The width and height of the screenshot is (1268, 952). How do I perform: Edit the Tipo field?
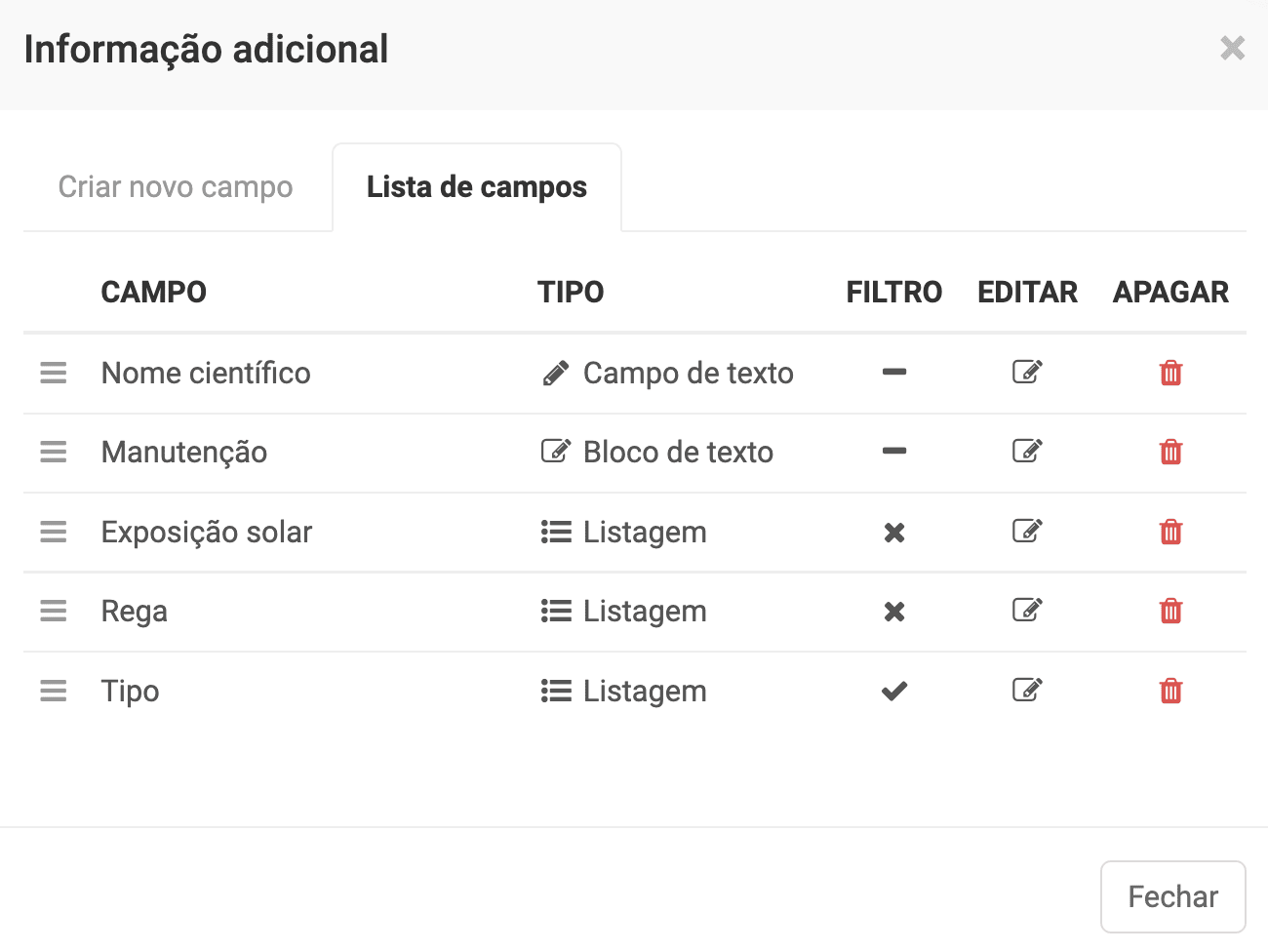[1027, 690]
